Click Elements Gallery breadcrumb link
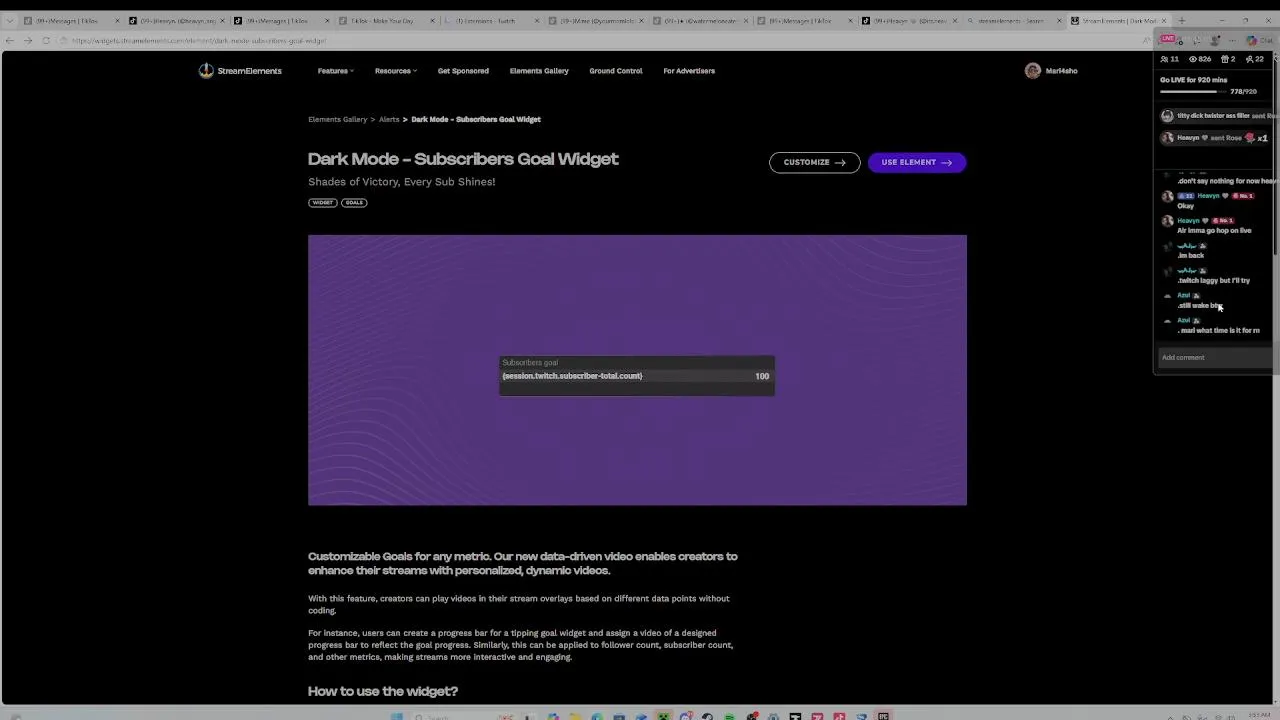1280x720 pixels. [x=338, y=119]
